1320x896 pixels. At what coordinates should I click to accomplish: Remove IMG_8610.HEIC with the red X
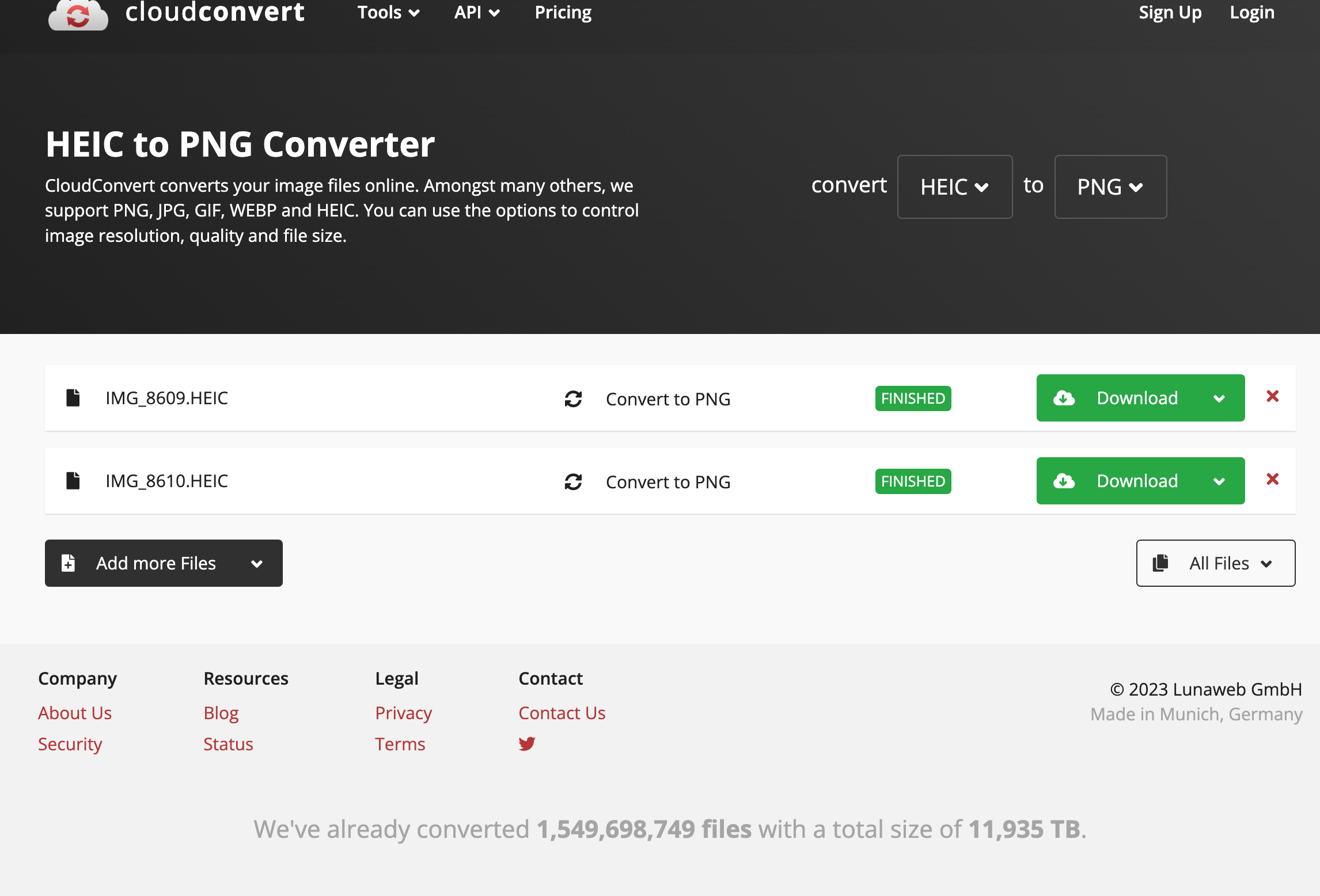[x=1272, y=479]
